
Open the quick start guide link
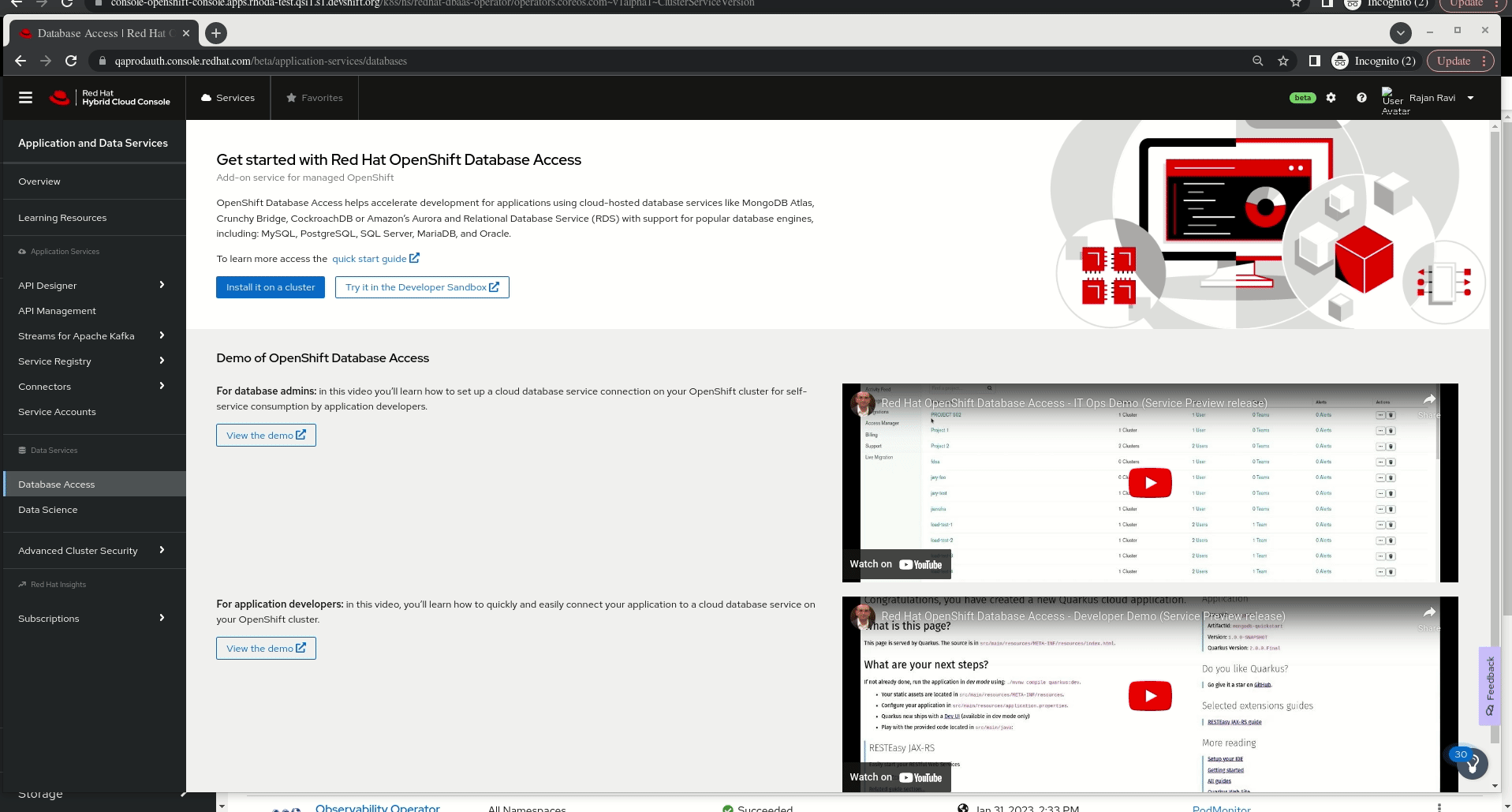pos(375,259)
